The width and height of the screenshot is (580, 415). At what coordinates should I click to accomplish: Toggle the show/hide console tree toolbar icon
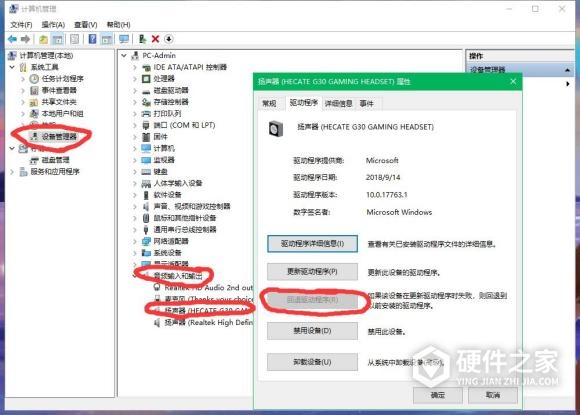[57, 39]
